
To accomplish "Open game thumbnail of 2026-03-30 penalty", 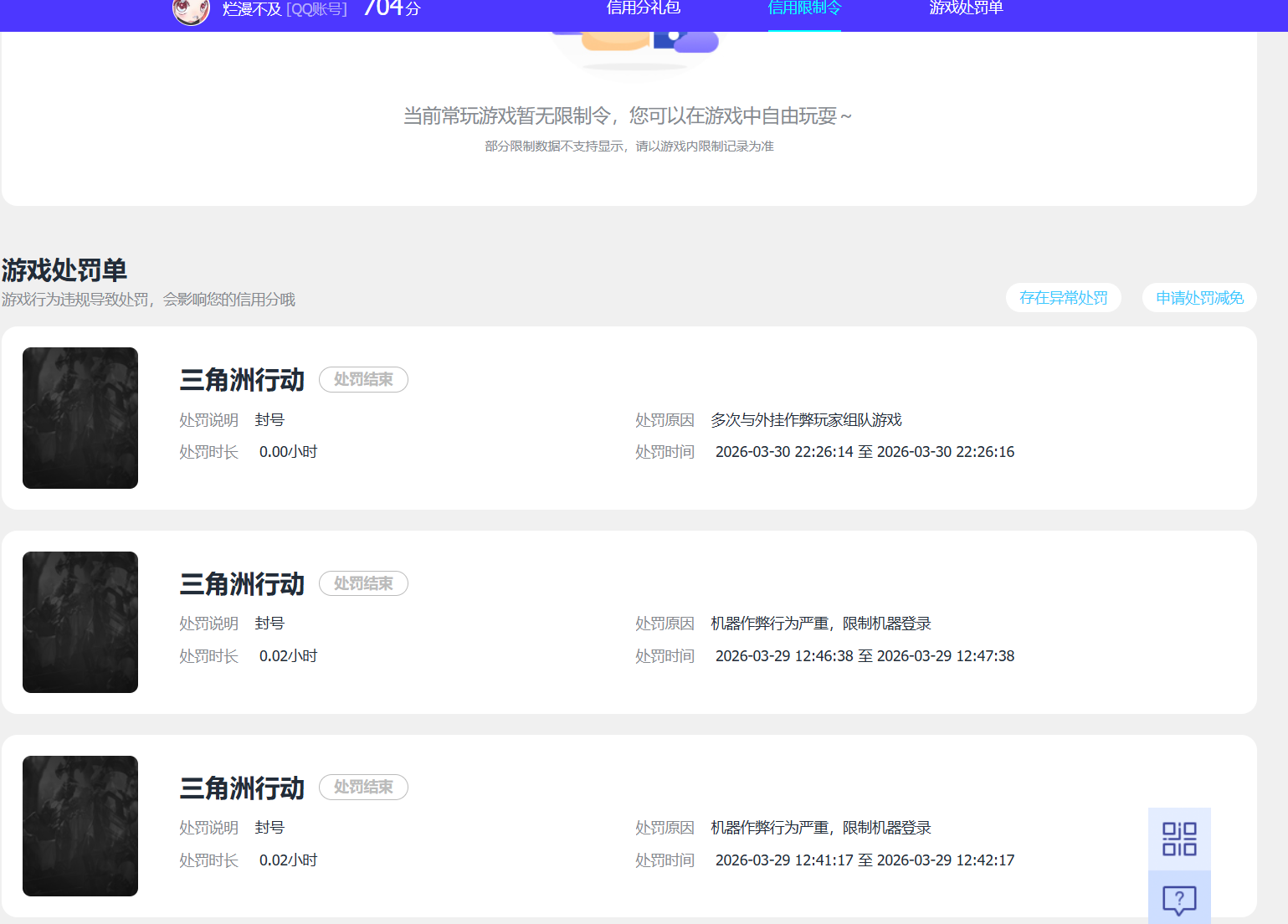I will point(80,418).
